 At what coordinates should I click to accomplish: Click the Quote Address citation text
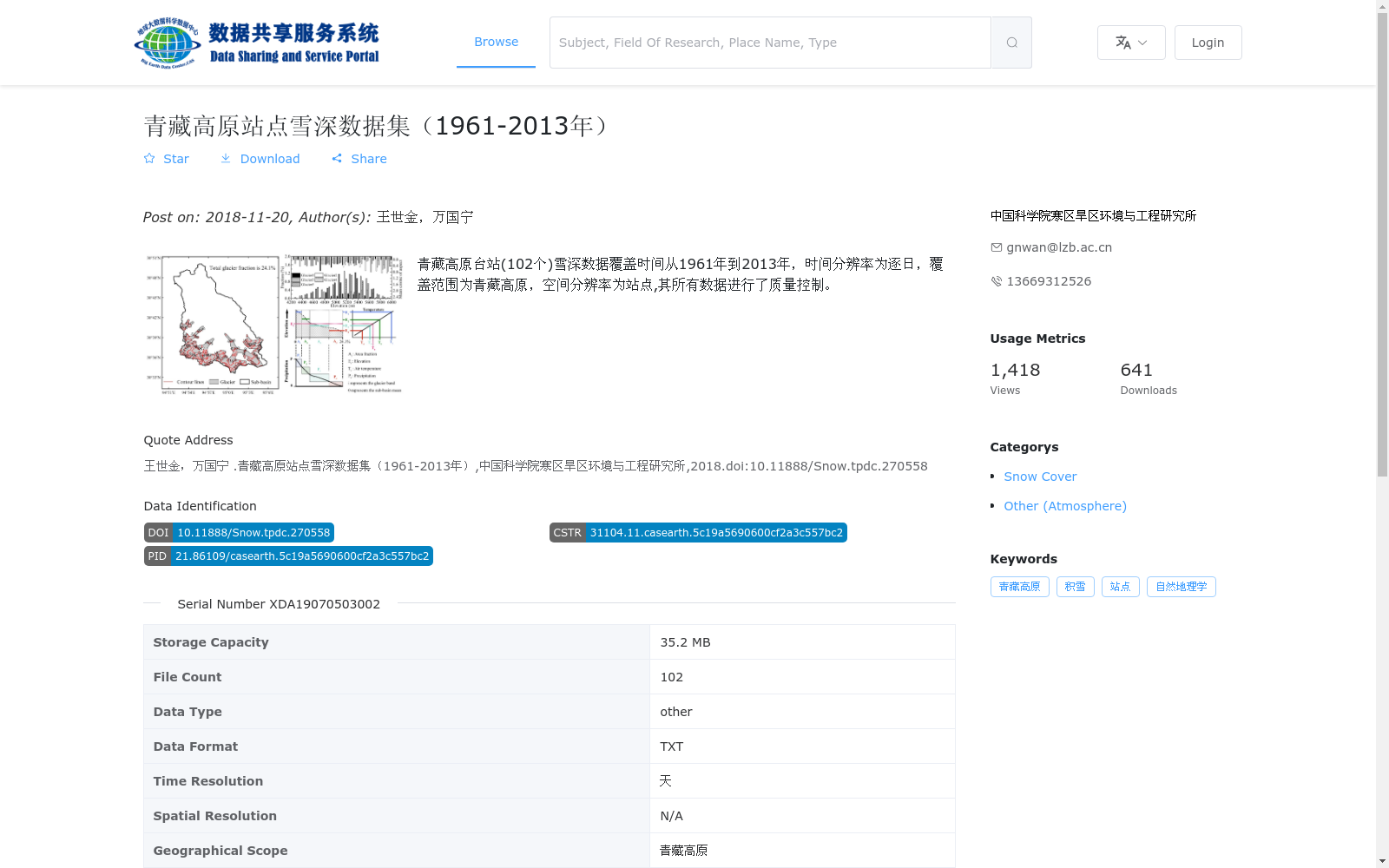tap(536, 466)
